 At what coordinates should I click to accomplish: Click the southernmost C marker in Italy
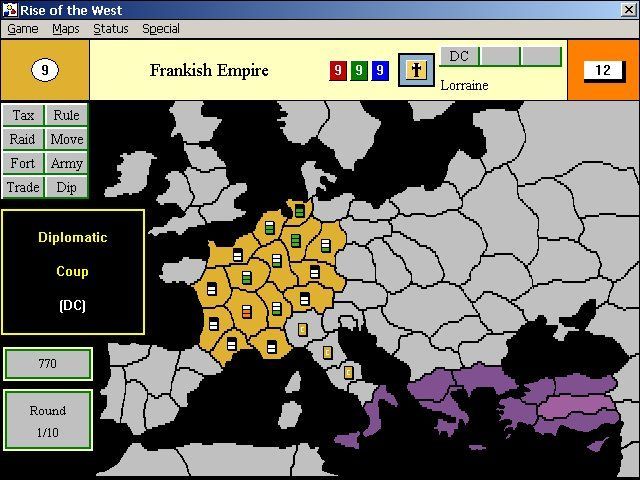click(x=348, y=372)
